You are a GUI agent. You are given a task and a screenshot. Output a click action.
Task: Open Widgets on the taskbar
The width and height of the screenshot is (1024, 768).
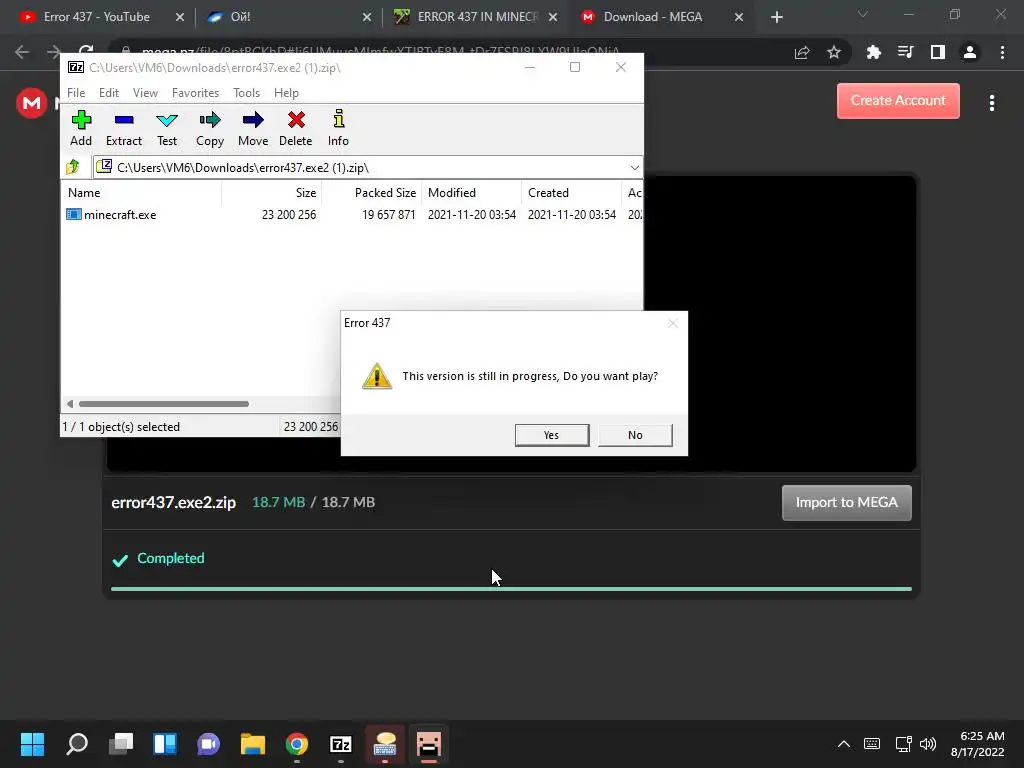point(165,744)
